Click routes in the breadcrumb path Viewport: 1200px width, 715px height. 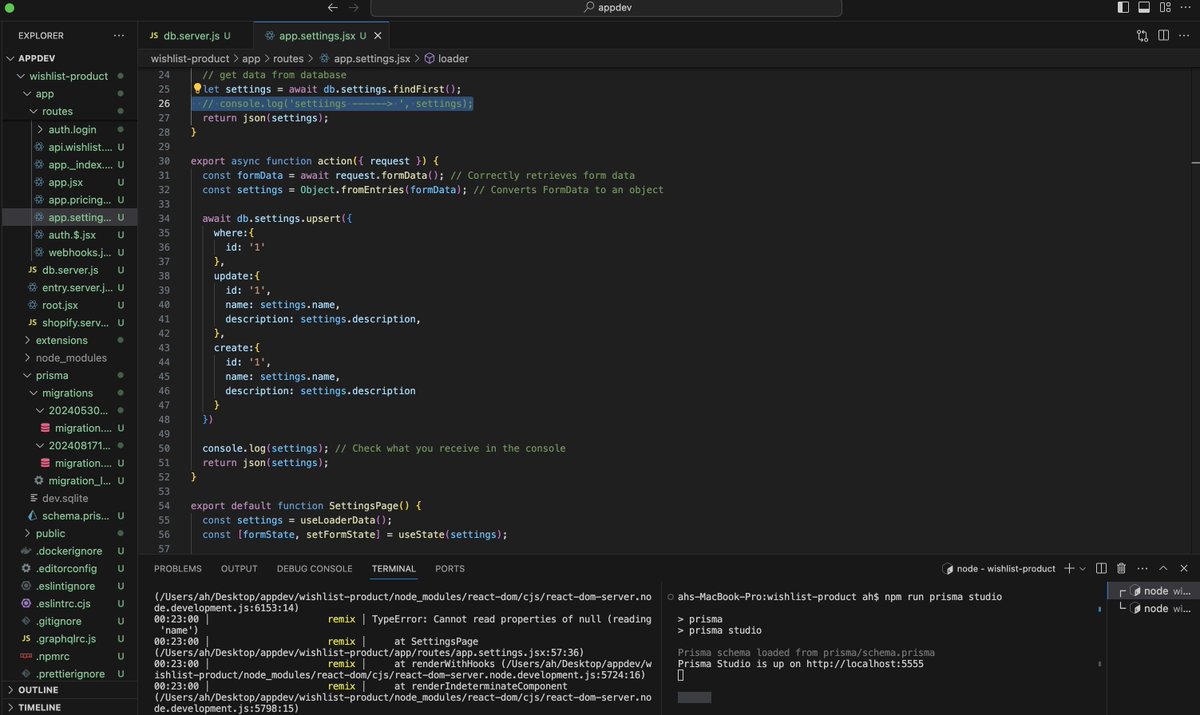click(289, 59)
